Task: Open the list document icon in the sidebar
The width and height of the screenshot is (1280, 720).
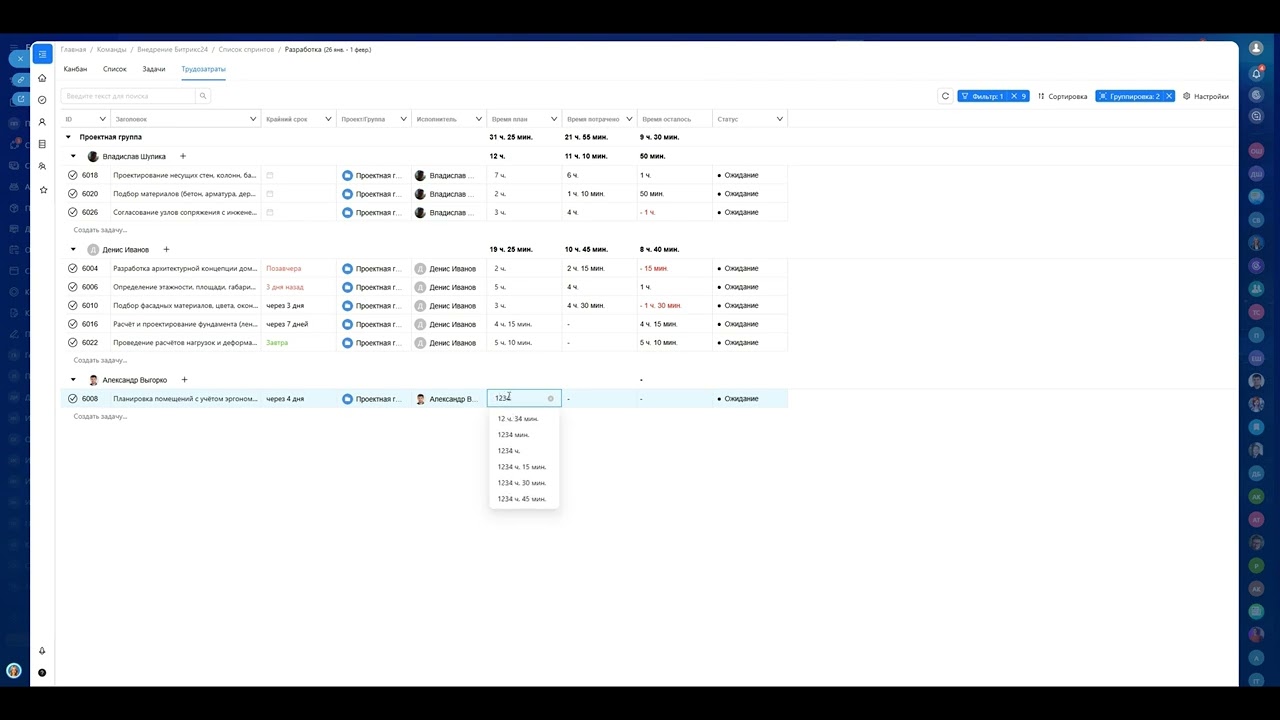Action: coord(42,144)
